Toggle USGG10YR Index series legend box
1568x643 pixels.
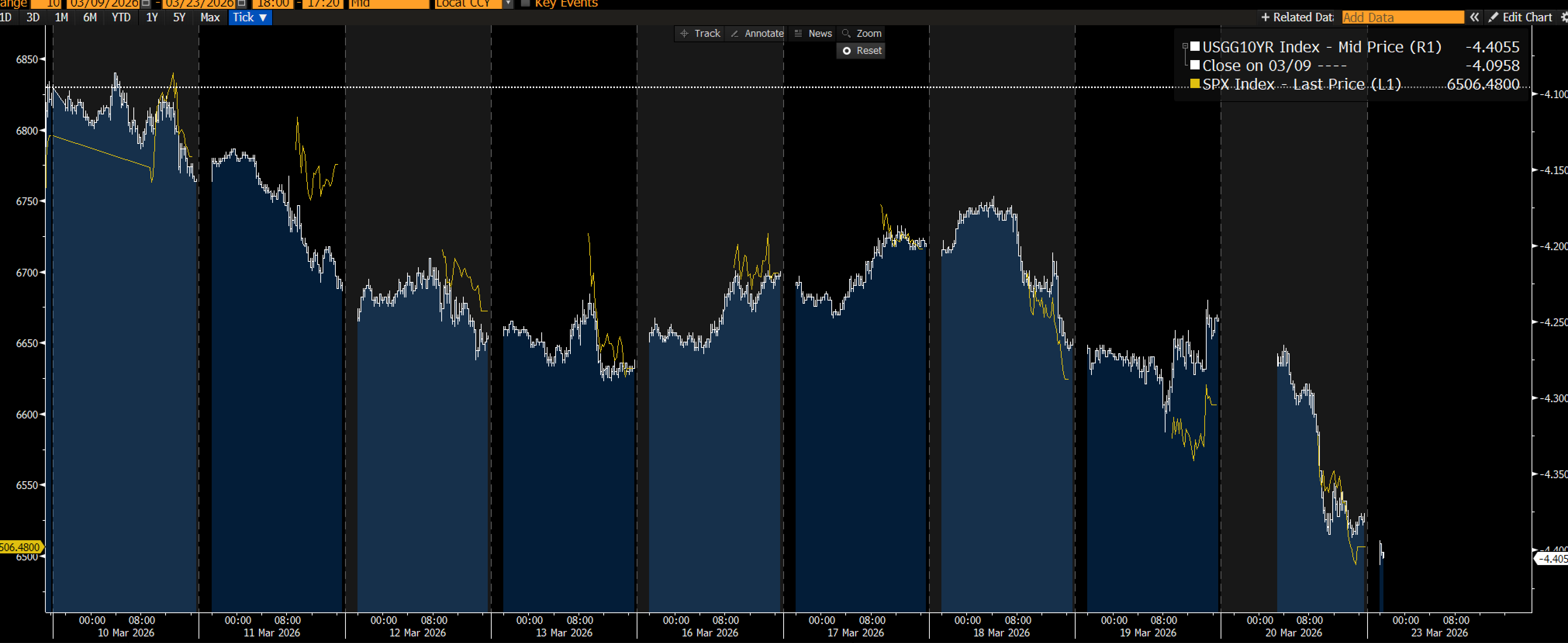pyautogui.click(x=1195, y=46)
